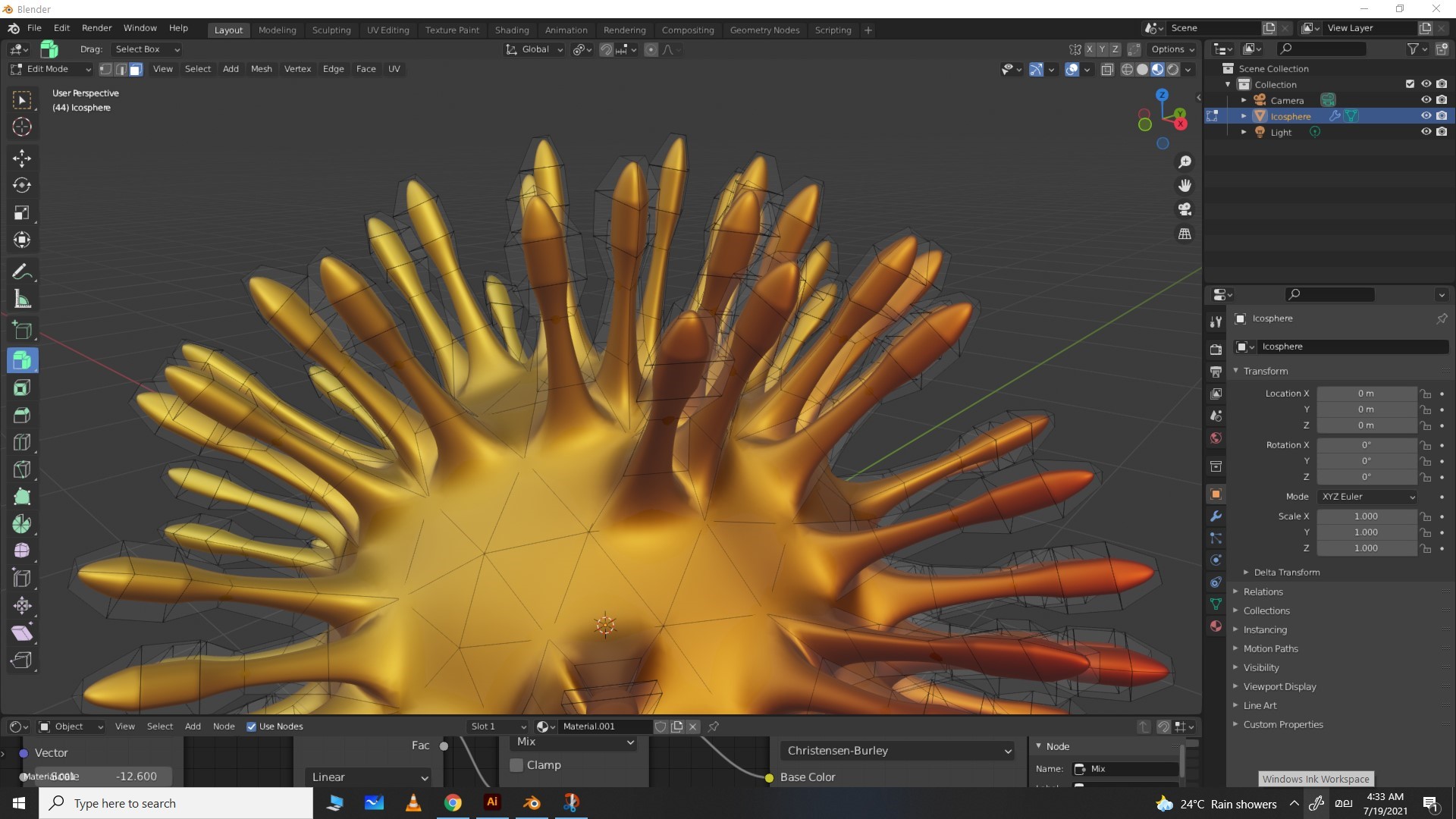This screenshot has width=1456, height=819.
Task: Switch to the Sculpting workspace tab
Action: [x=331, y=30]
